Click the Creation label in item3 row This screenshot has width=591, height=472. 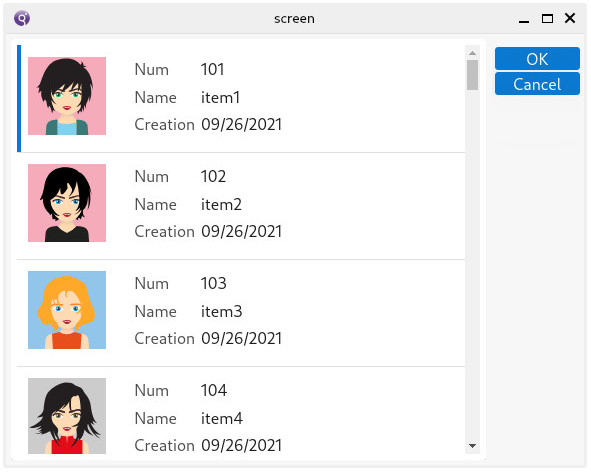pyautogui.click(x=164, y=339)
